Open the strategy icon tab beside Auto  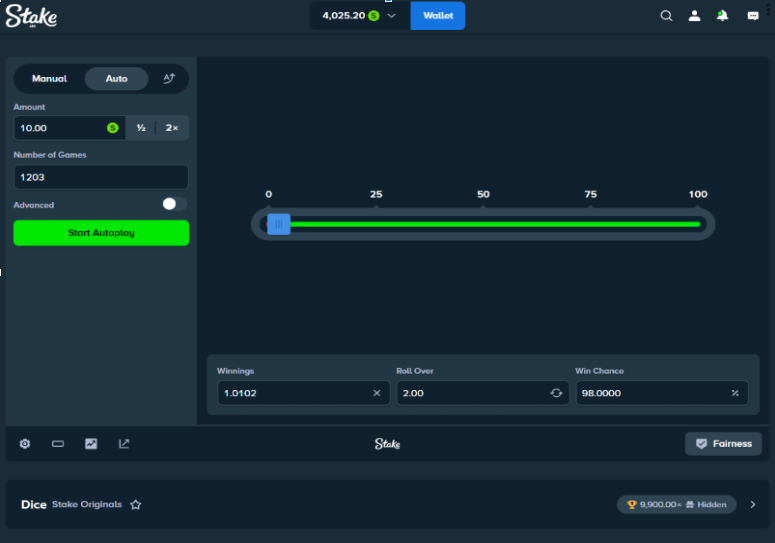click(x=169, y=79)
